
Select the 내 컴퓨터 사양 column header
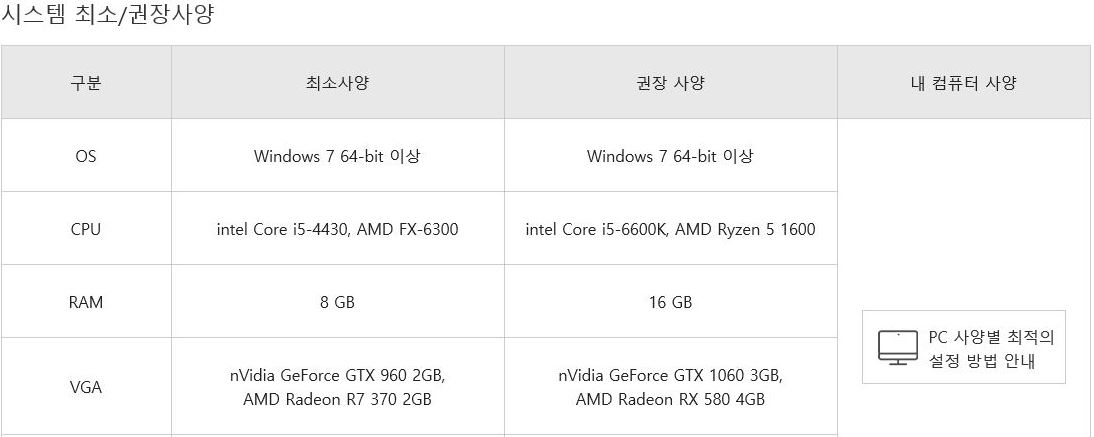click(964, 83)
